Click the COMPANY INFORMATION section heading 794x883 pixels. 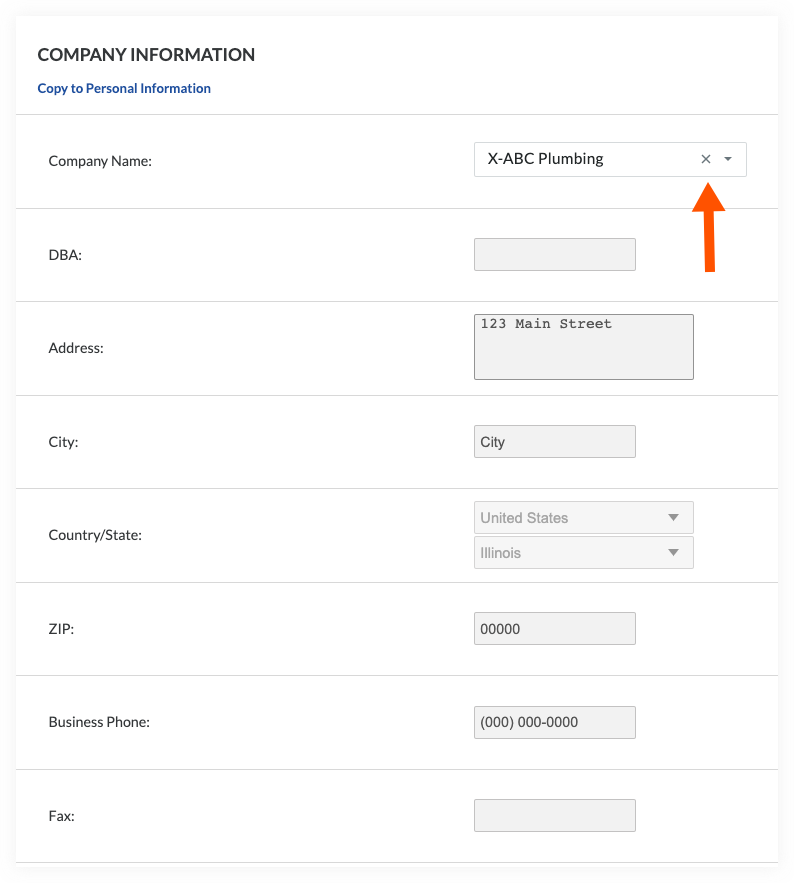point(146,55)
